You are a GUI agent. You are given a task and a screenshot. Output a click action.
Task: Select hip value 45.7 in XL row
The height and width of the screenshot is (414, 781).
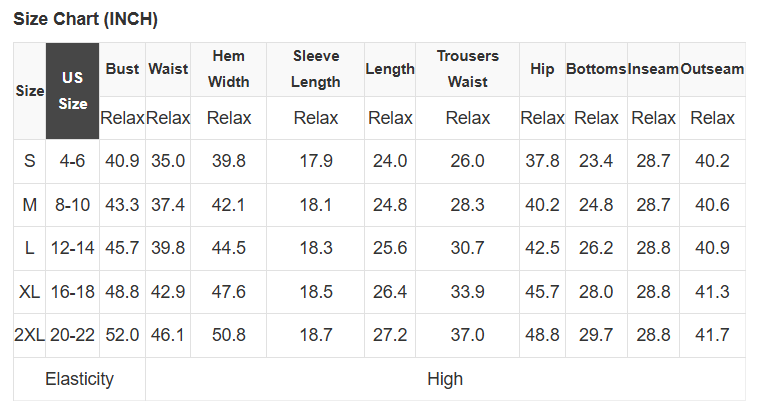click(542, 292)
